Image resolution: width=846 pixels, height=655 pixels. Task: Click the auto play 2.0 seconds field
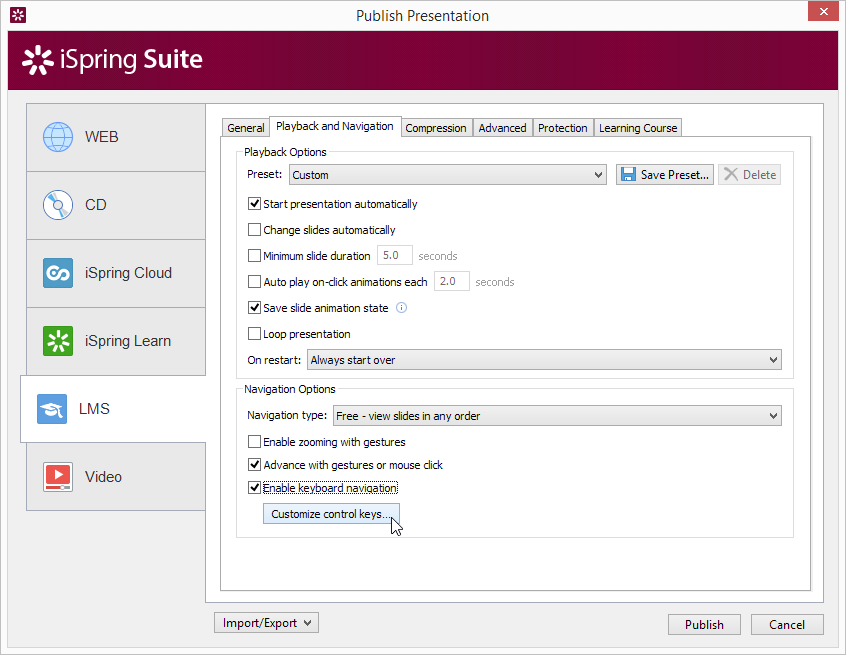[452, 281]
